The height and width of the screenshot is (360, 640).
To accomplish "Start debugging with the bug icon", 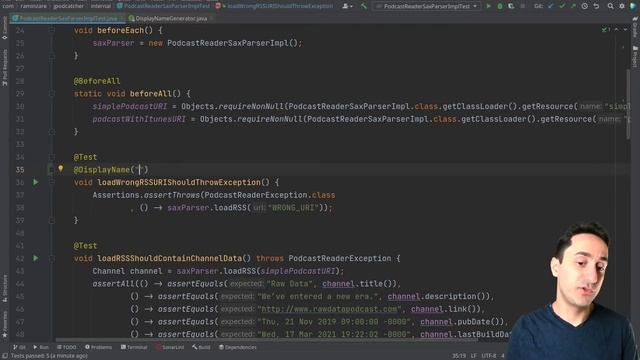I will tap(500, 6).
